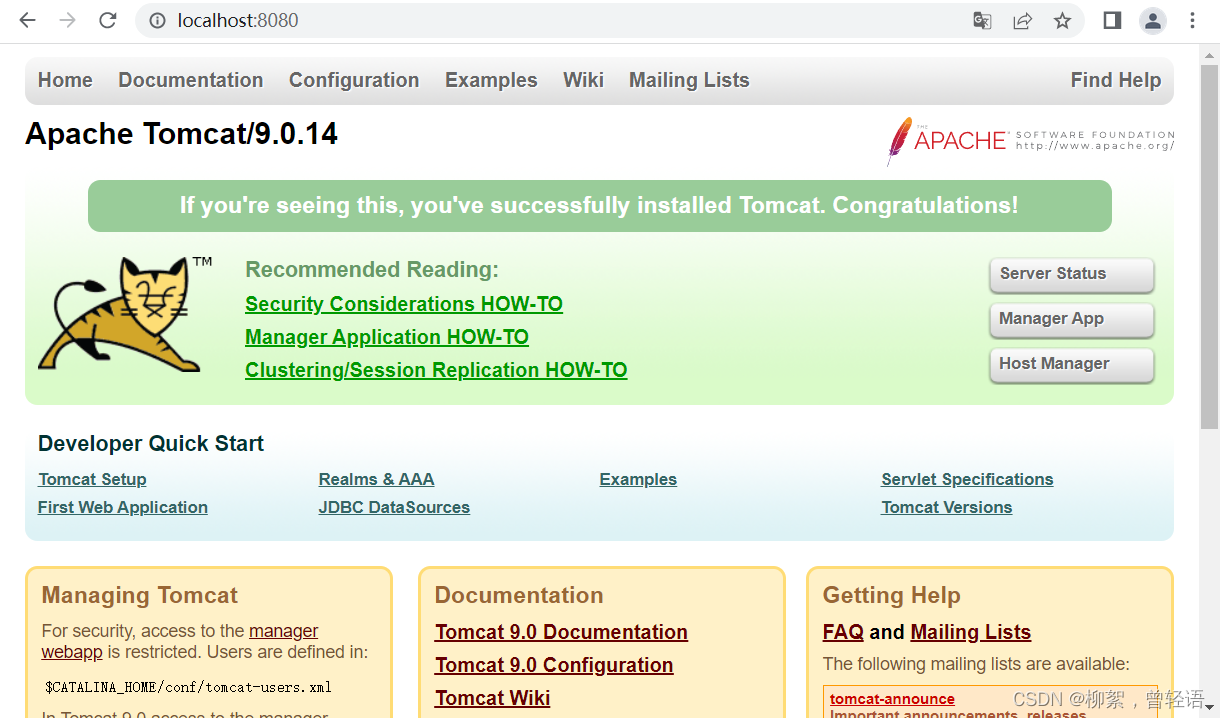1220x718 pixels.
Task: Click the Recommended Reading heading
Action: pos(372,270)
